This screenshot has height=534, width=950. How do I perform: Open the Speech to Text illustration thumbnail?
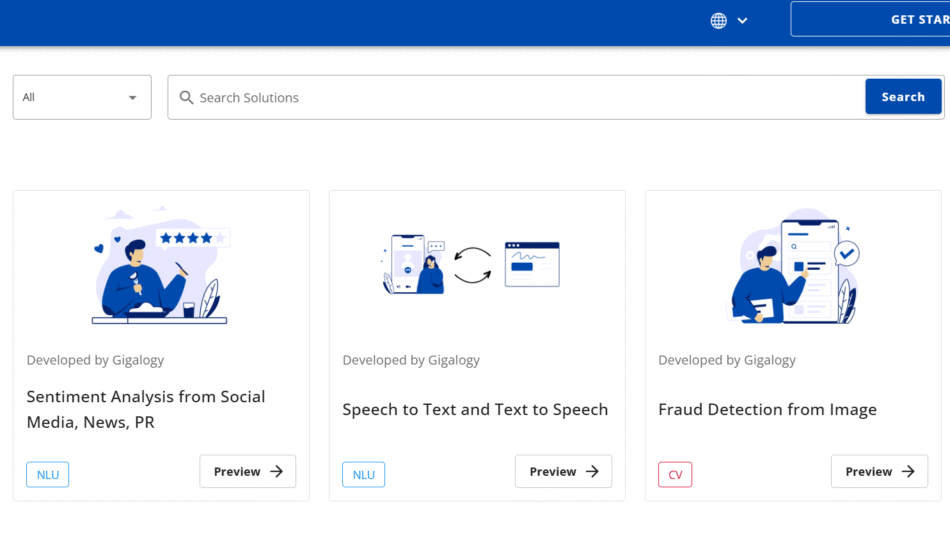tap(472, 265)
